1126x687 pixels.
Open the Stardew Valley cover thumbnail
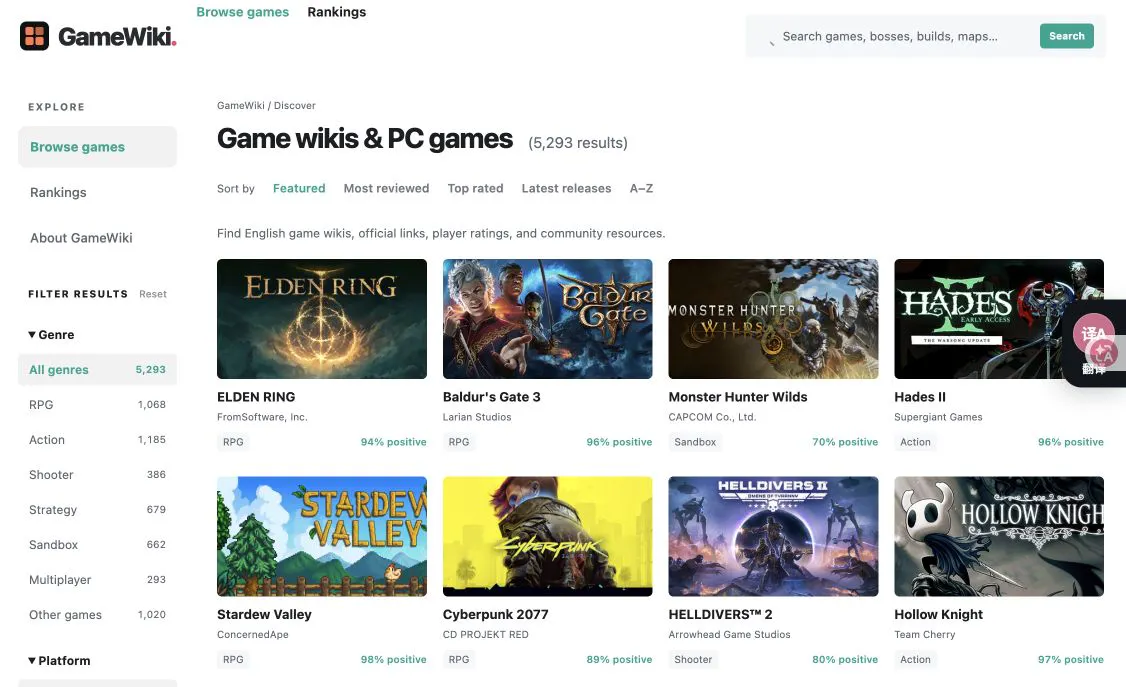[322, 536]
